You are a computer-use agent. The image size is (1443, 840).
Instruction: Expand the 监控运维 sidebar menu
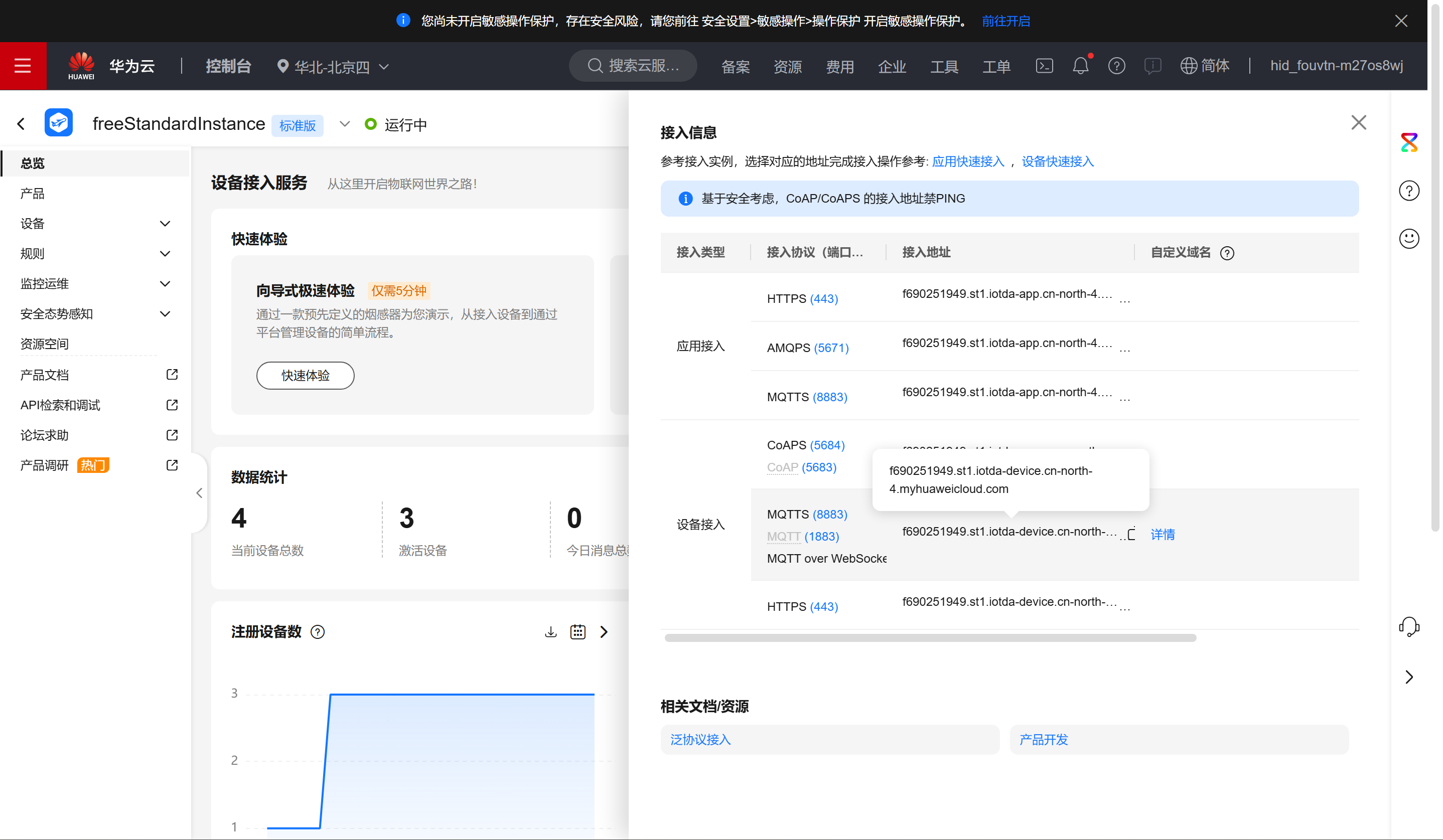click(x=165, y=284)
